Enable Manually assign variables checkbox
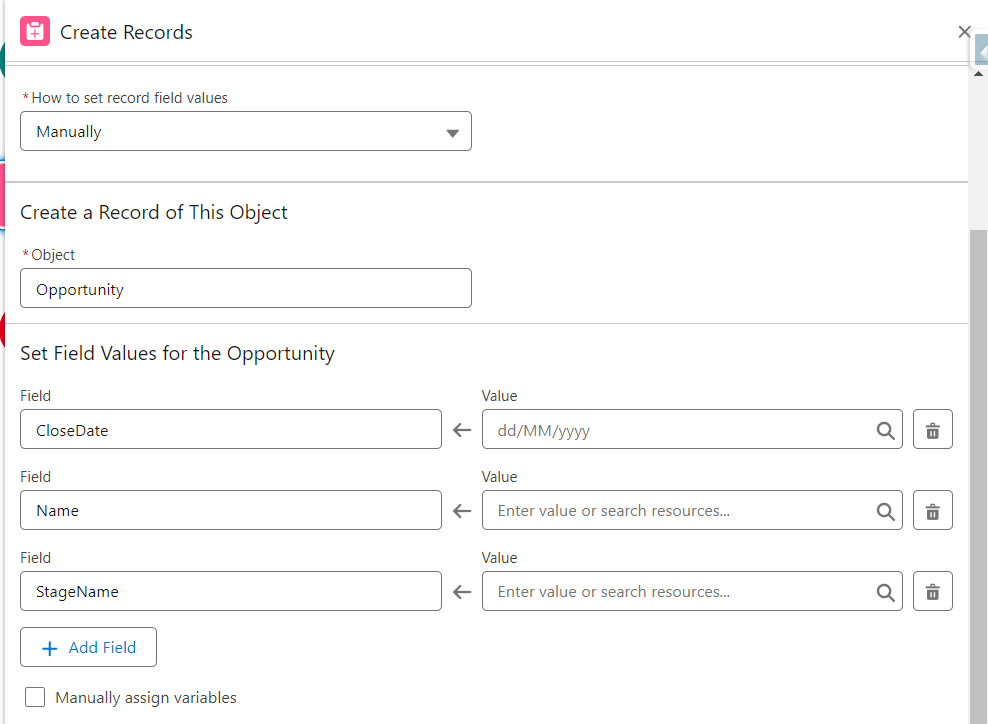 (x=35, y=698)
